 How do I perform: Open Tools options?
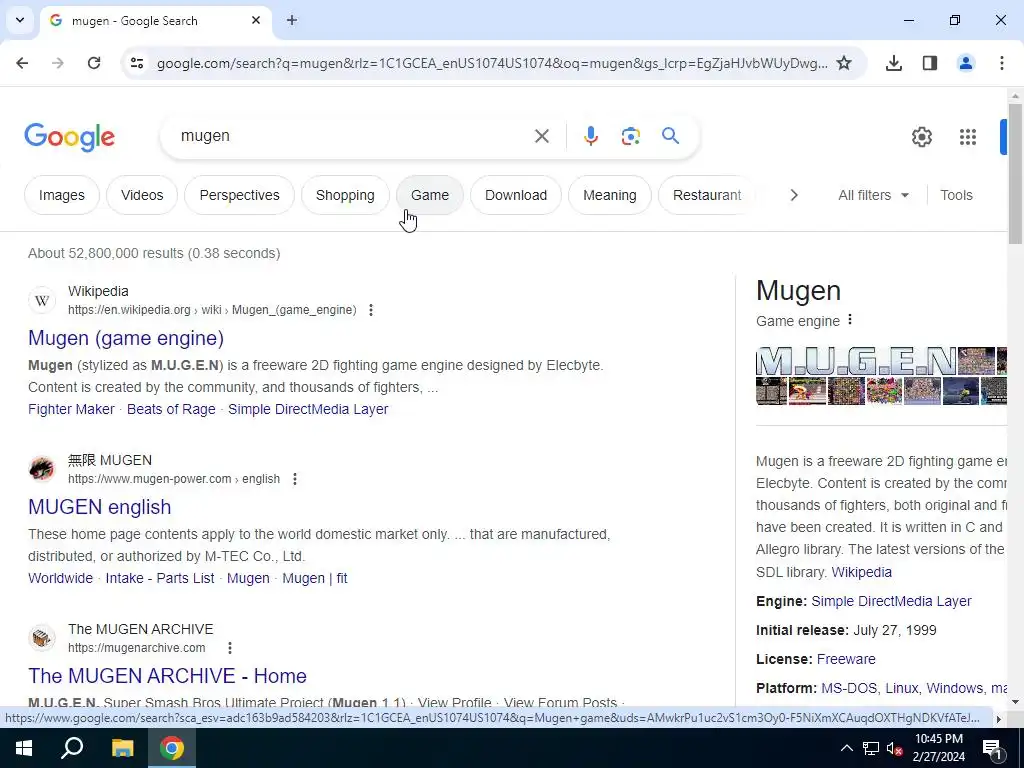pyautogui.click(x=956, y=195)
